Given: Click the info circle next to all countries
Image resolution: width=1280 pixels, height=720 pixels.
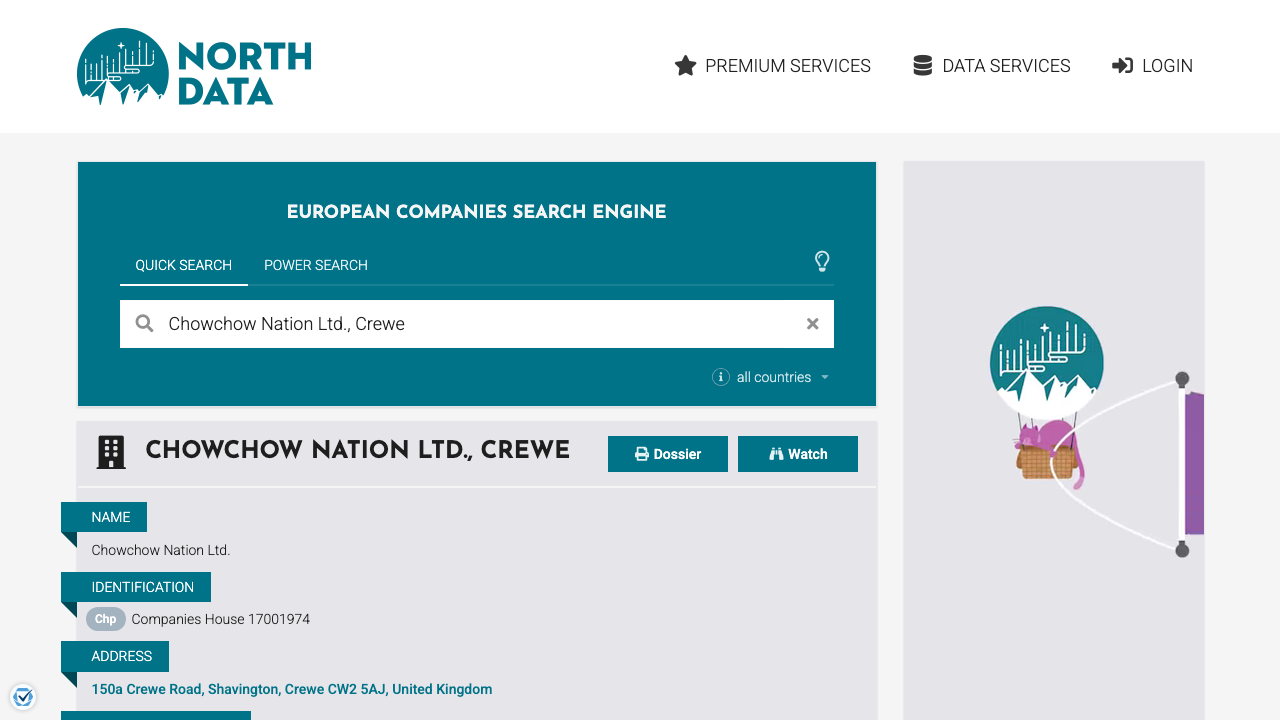Looking at the screenshot, I should pyautogui.click(x=721, y=377).
